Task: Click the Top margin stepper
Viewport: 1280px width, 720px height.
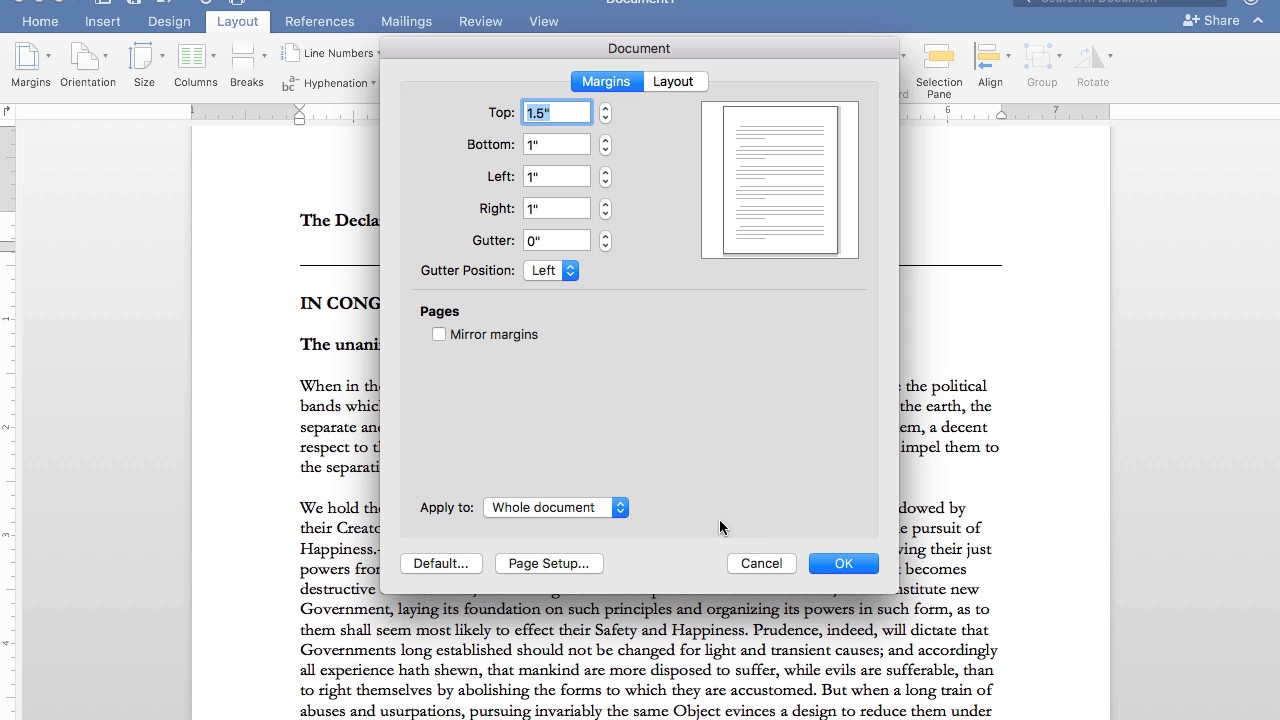Action: (x=605, y=113)
